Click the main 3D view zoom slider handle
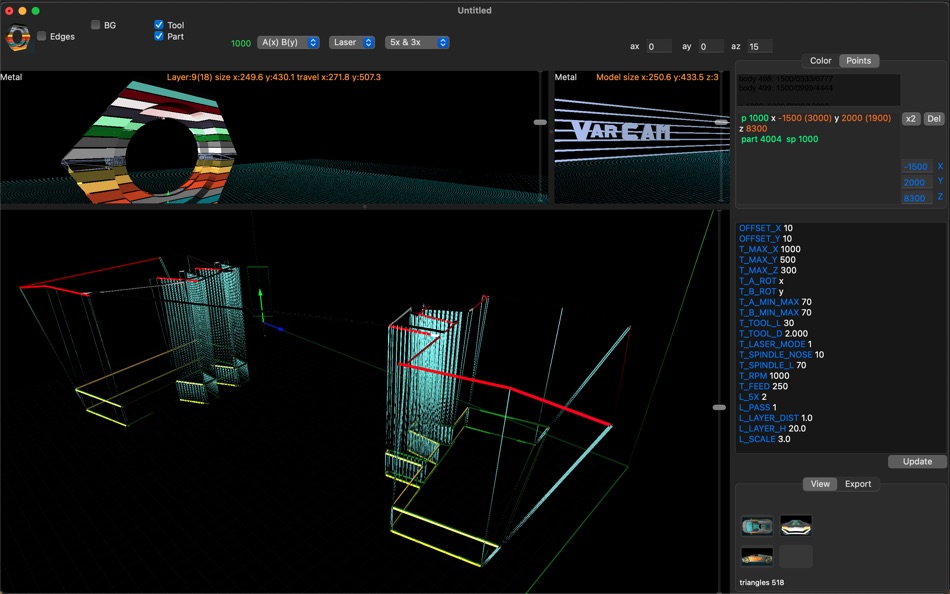950x594 pixels. point(719,408)
